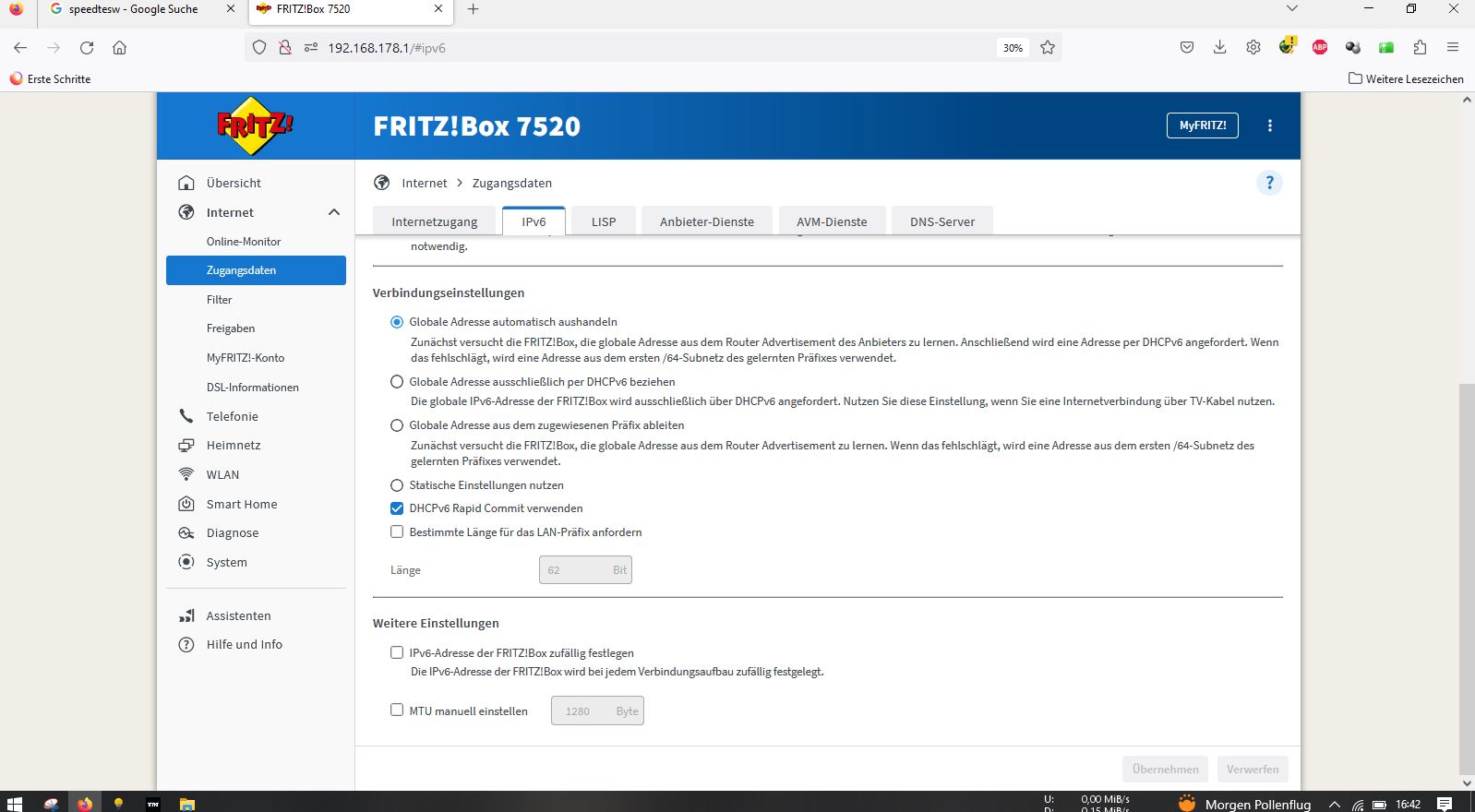
Task: Select 'Globale Adresse aus dem zugewiesenen Präfix ableiten'
Action: coord(397,425)
